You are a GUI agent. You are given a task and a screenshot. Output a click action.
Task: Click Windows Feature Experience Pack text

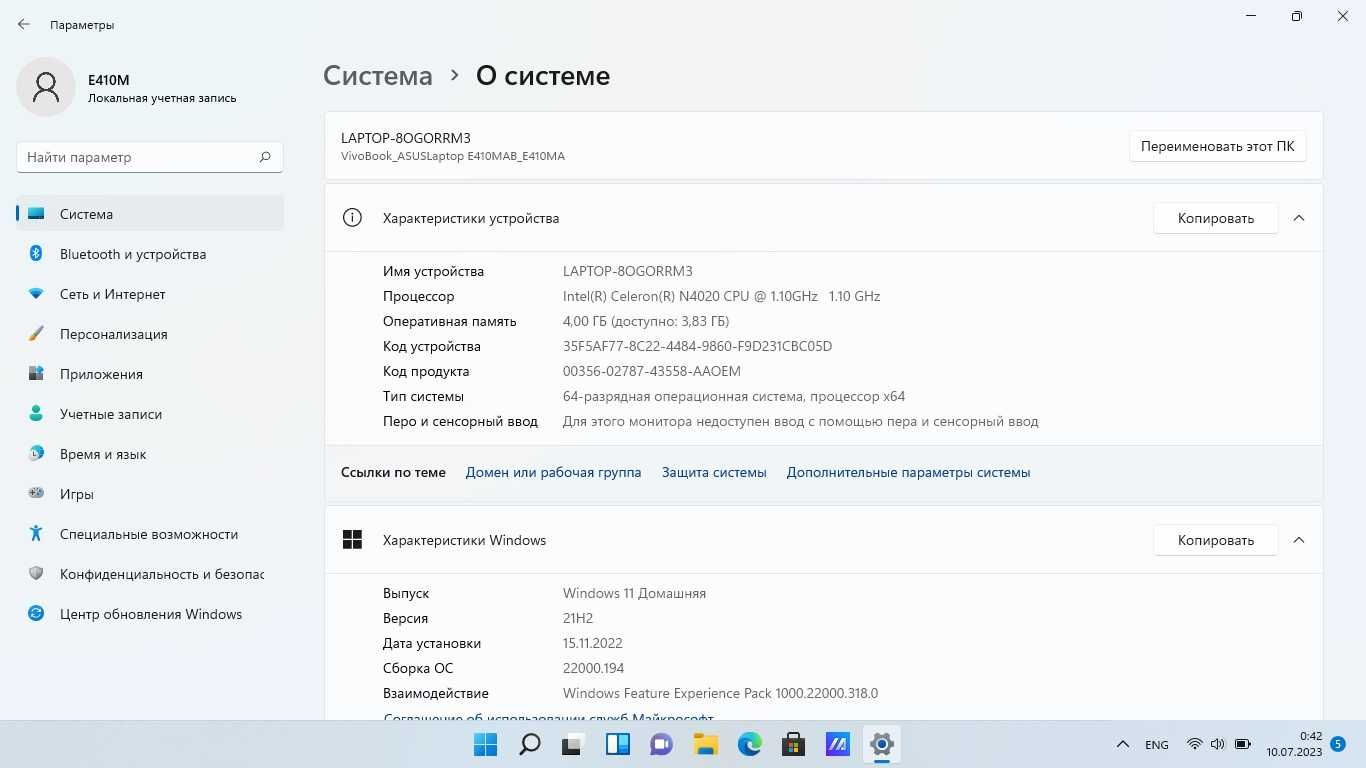coord(720,693)
